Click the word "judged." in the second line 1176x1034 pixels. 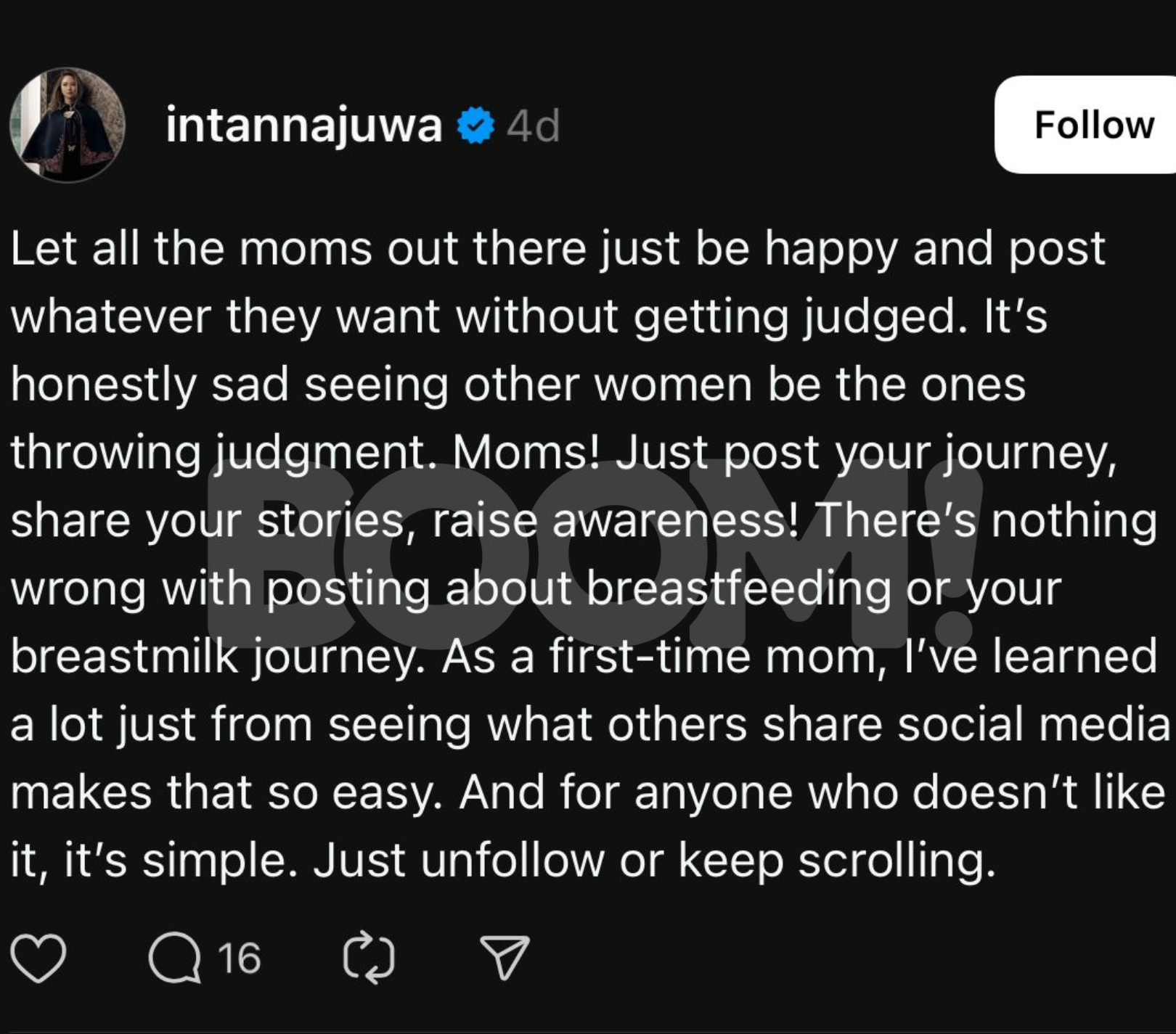tap(886, 317)
